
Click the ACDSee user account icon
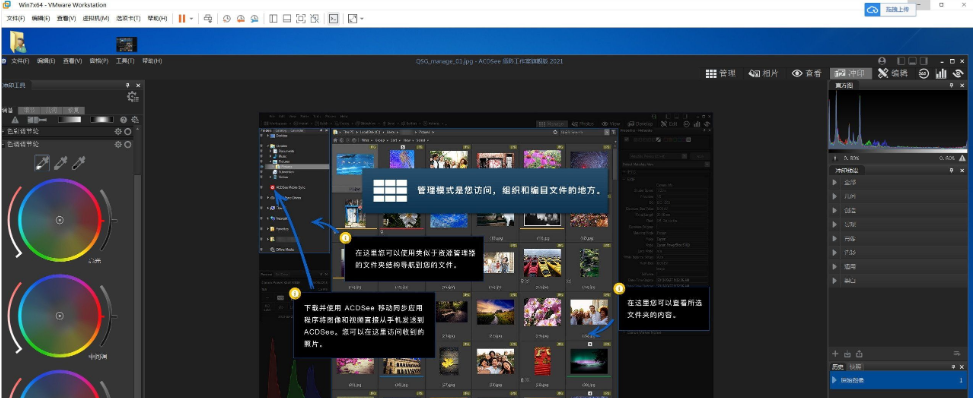click(x=882, y=61)
